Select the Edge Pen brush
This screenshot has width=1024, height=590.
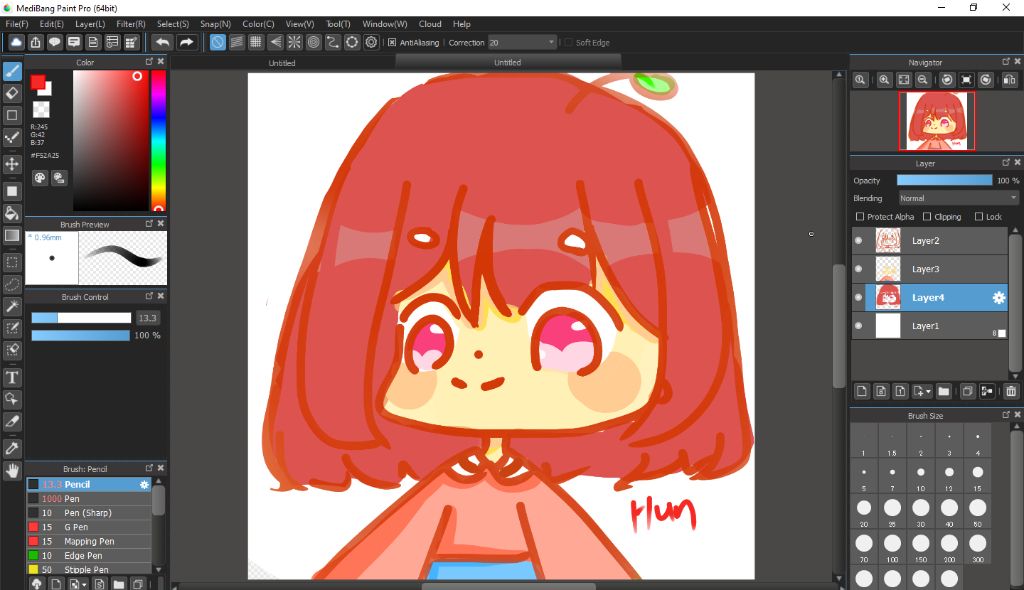[89, 556]
